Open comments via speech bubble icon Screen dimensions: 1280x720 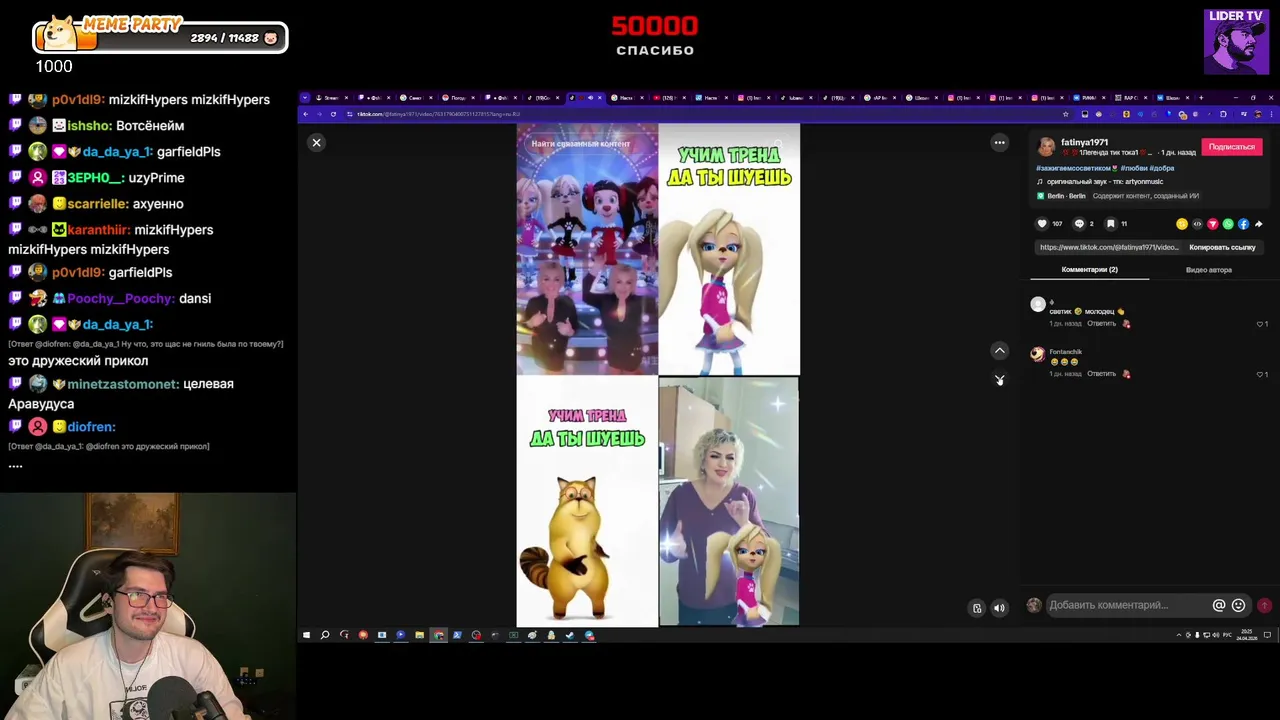[1079, 224]
